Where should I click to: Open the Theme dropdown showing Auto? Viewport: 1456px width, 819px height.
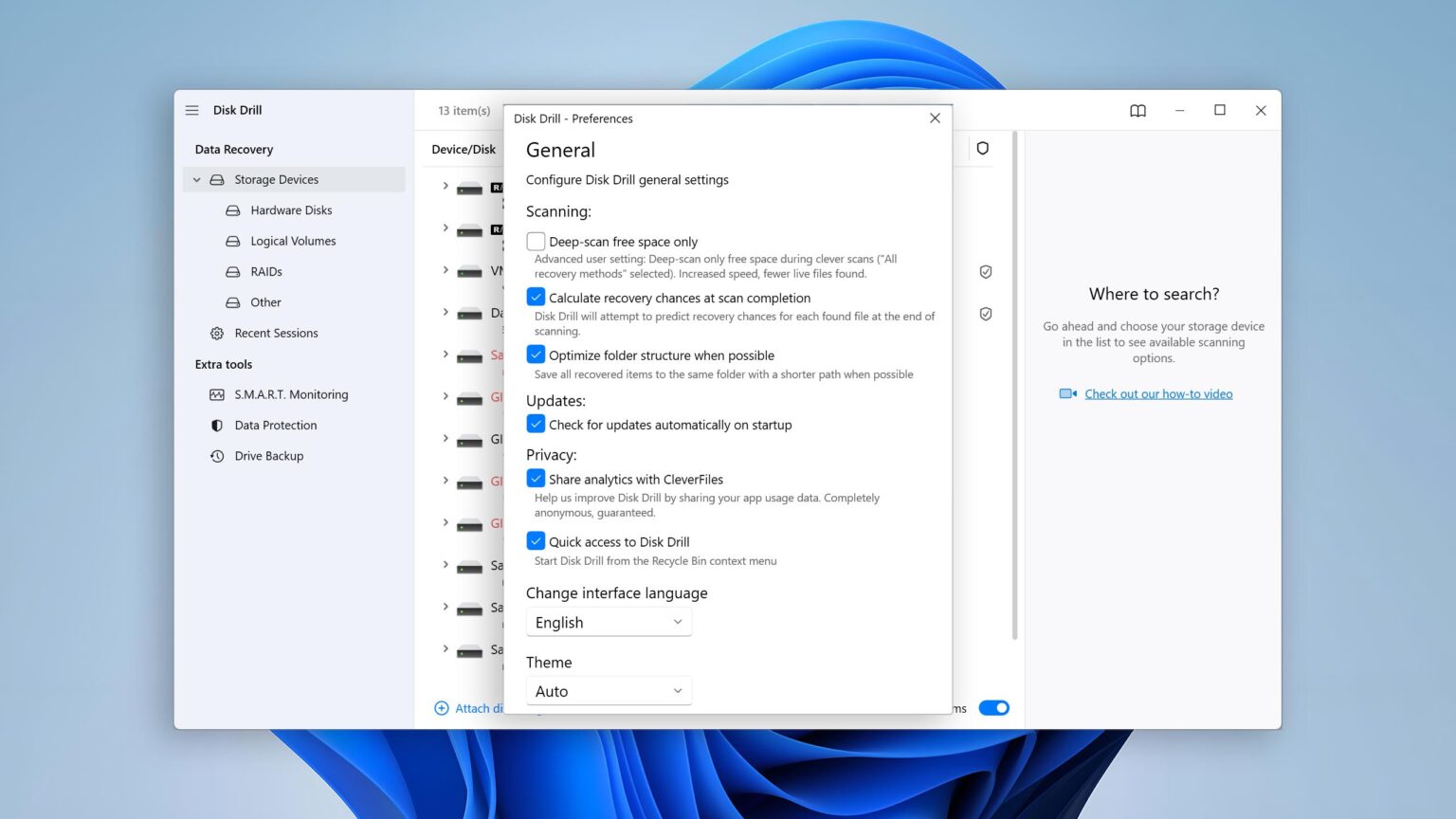point(609,690)
